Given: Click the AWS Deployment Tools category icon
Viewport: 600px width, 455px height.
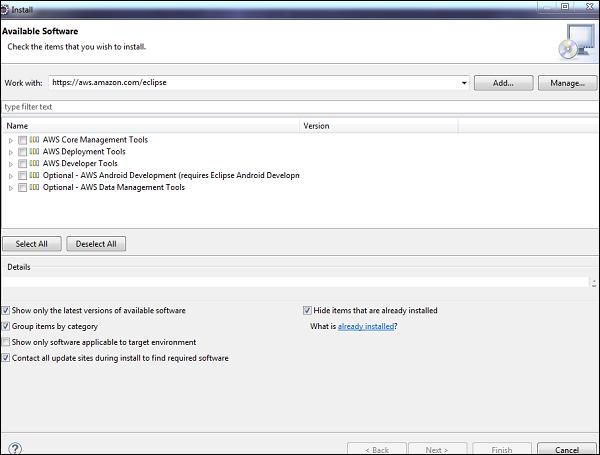Looking at the screenshot, I should [34, 152].
